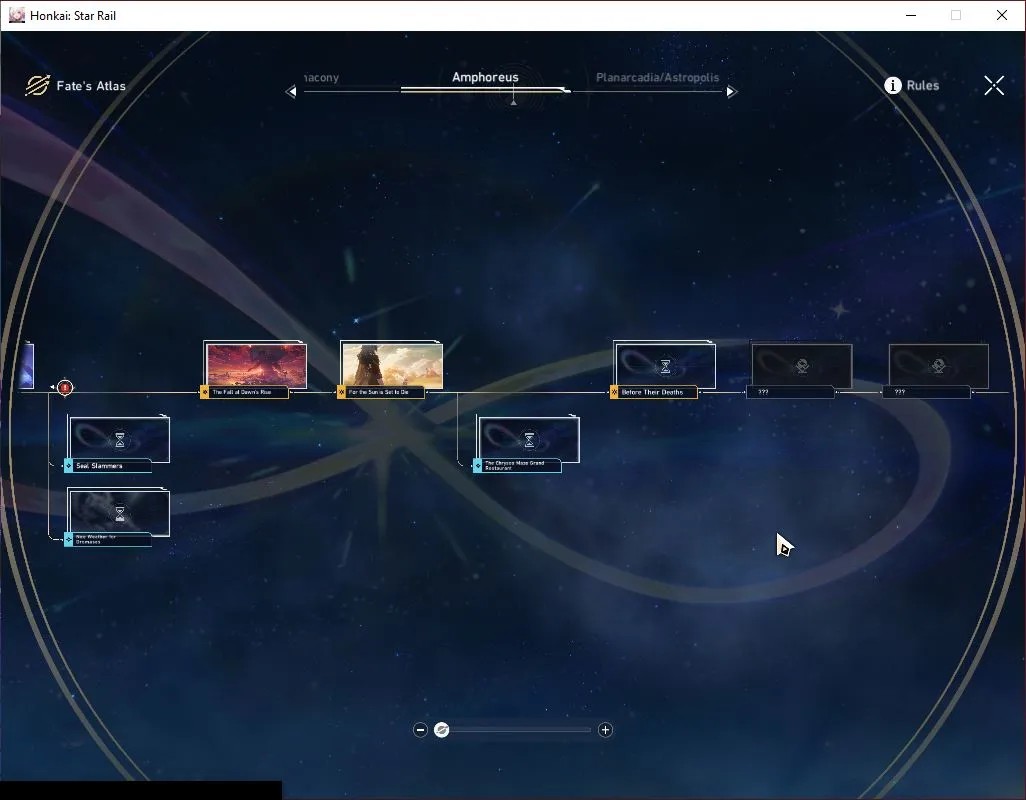Click the last locked ??? mission node

coord(938,370)
